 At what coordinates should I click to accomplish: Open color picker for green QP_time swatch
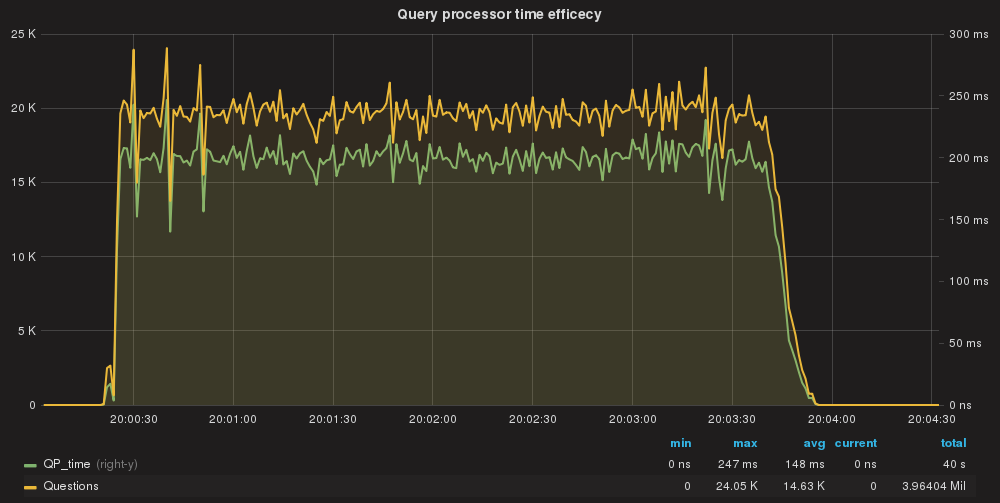click(x=30, y=466)
